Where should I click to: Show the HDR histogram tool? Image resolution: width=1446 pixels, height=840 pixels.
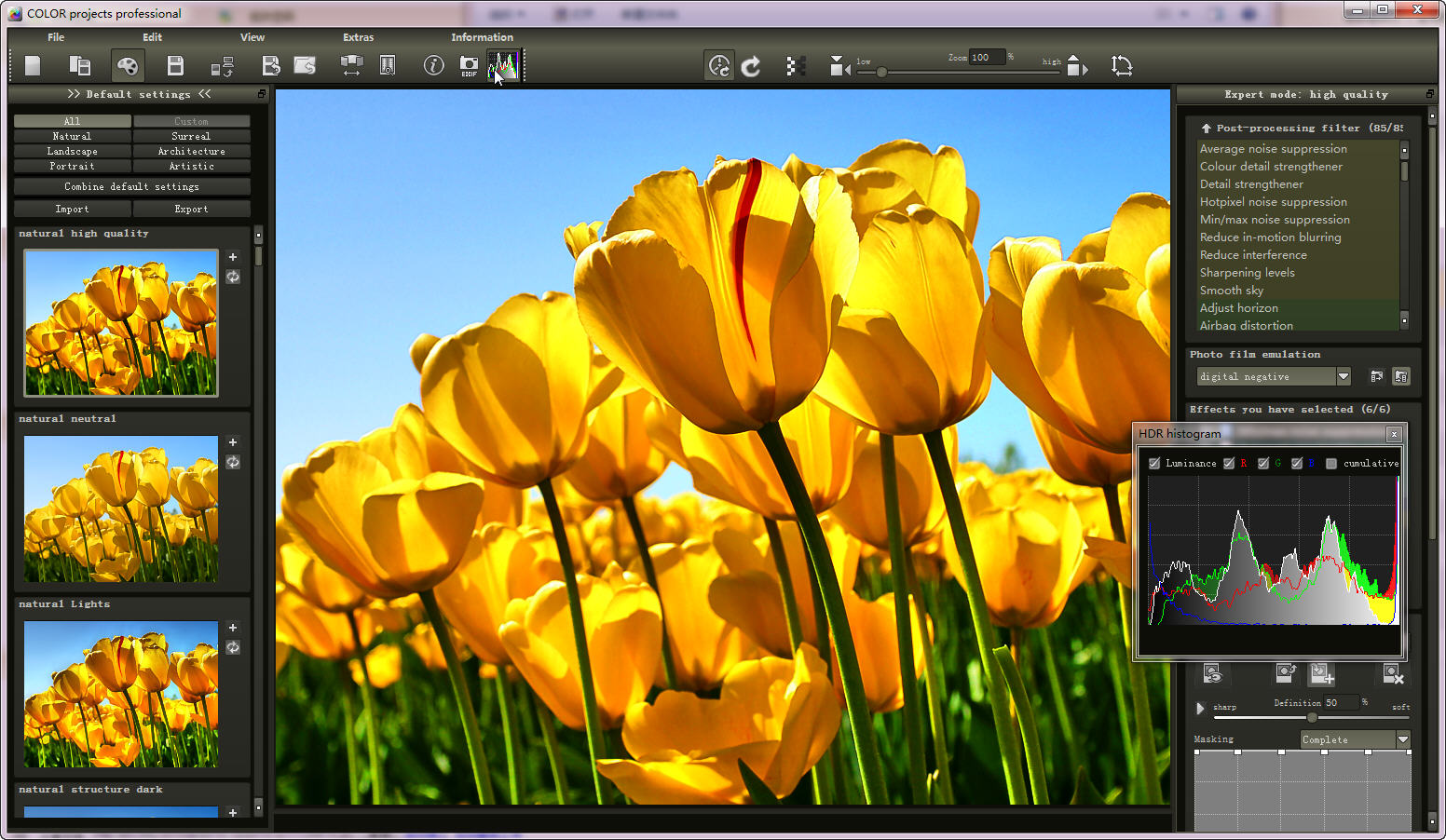(504, 65)
